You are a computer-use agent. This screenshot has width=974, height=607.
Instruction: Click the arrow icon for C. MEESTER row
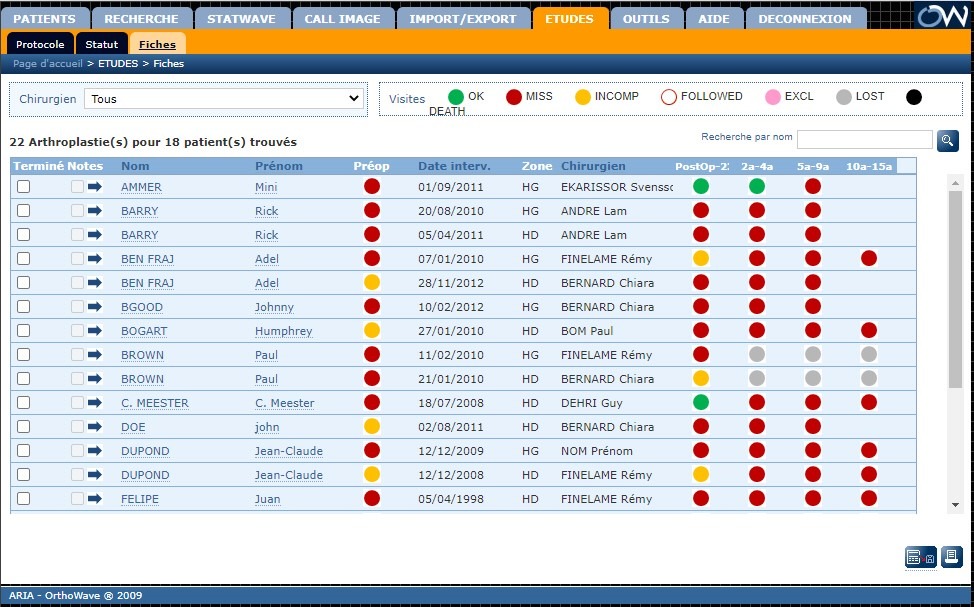click(94, 403)
